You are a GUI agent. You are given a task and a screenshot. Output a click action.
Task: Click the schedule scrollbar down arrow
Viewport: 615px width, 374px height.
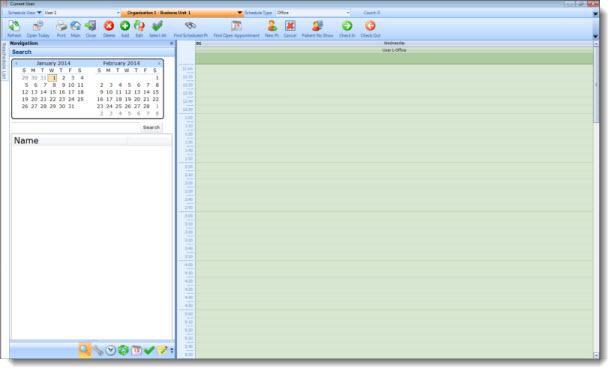[x=596, y=356]
